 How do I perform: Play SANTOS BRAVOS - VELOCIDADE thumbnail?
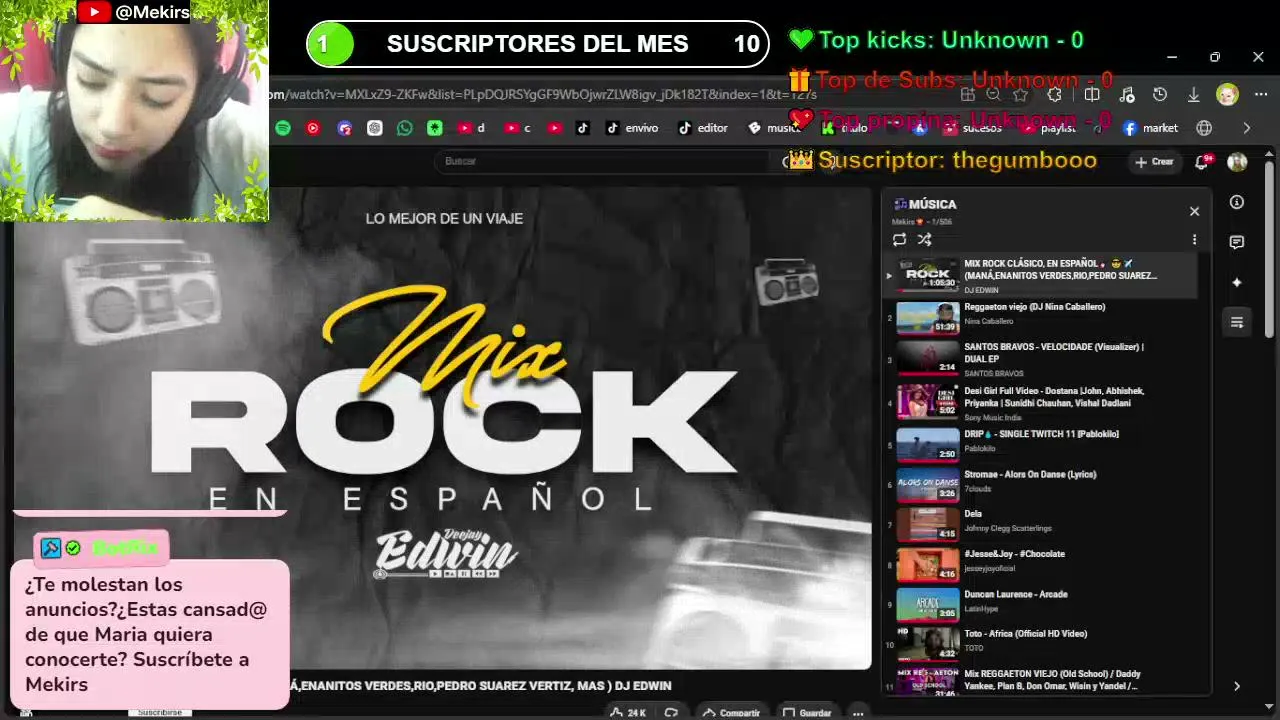click(x=927, y=358)
